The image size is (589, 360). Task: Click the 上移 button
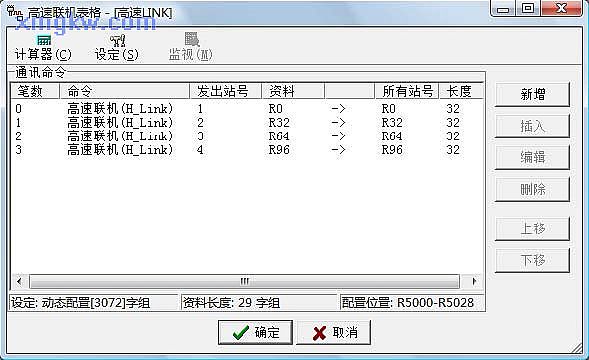[532, 228]
